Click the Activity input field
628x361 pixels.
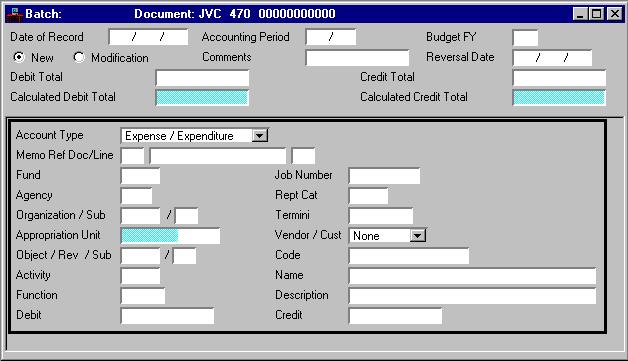pyautogui.click(x=140, y=276)
